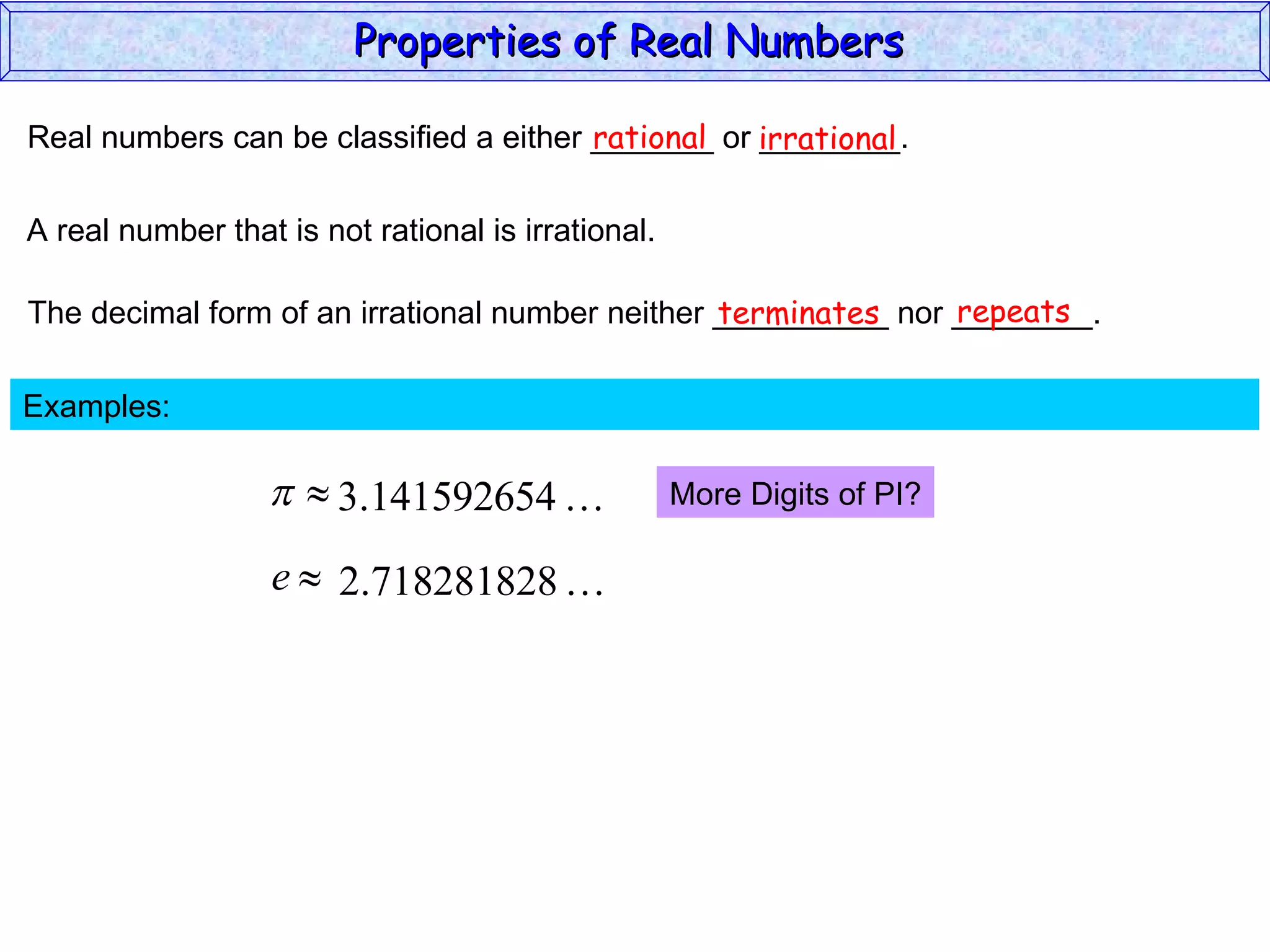This screenshot has width=1270, height=952.
Task: Click the red word 'terminates'
Action: click(x=798, y=312)
